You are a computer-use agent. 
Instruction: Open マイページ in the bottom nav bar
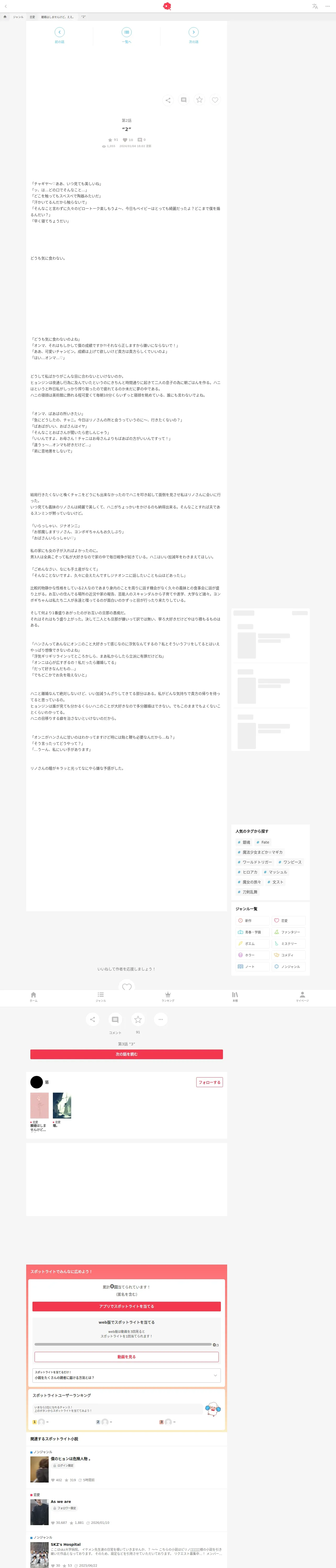coord(303,996)
